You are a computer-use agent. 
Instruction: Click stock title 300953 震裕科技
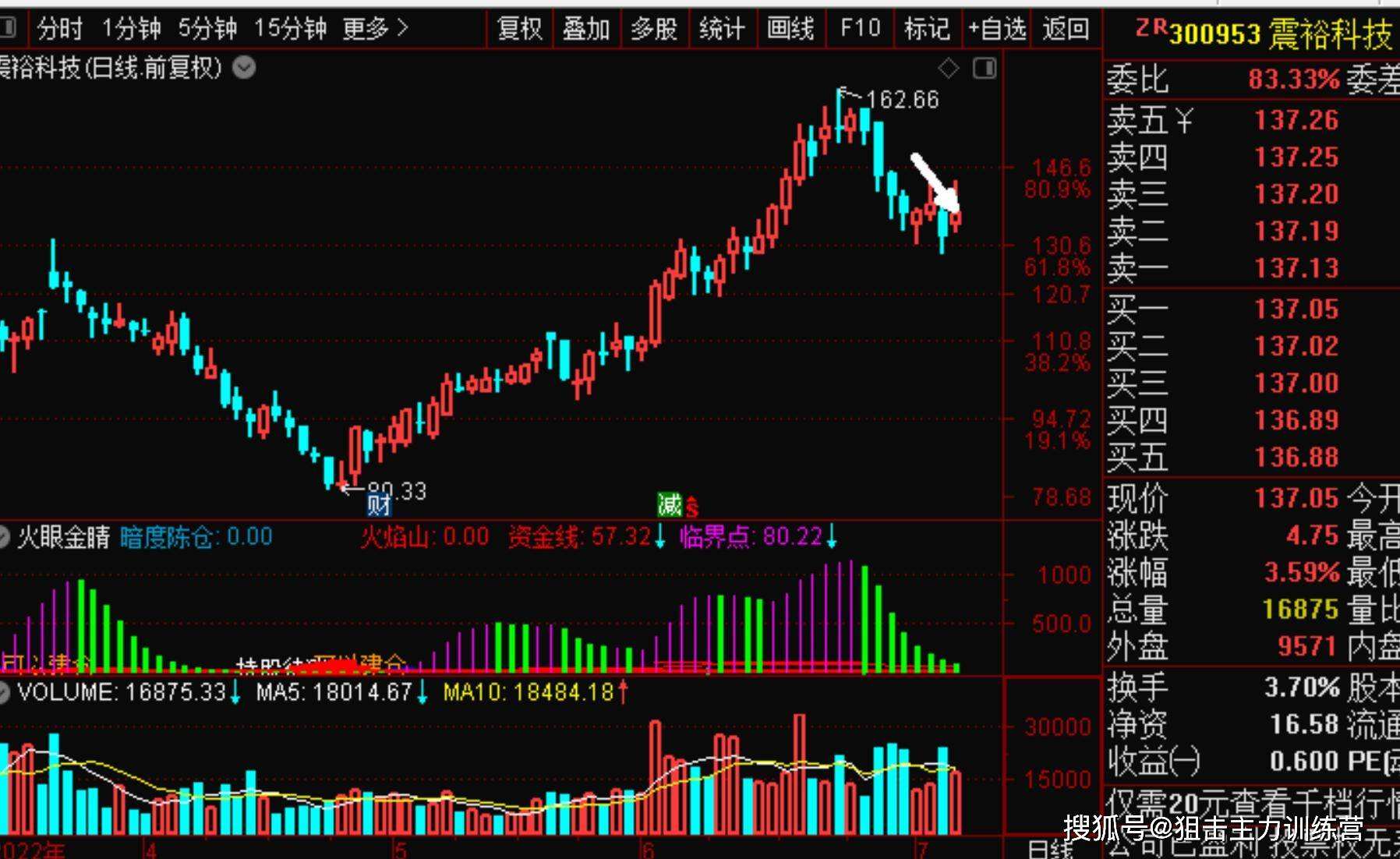point(1280,34)
